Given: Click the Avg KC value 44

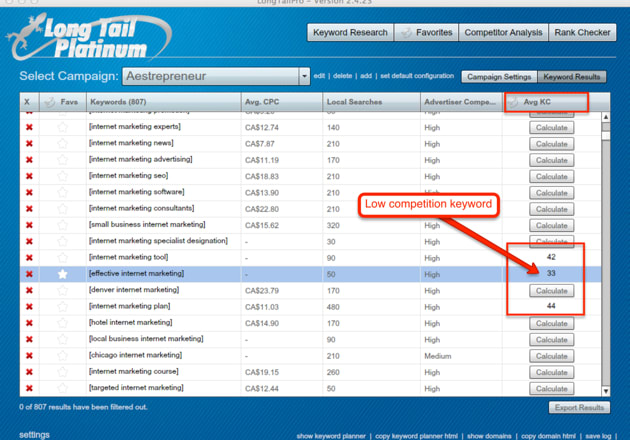Looking at the screenshot, I should (551, 306).
